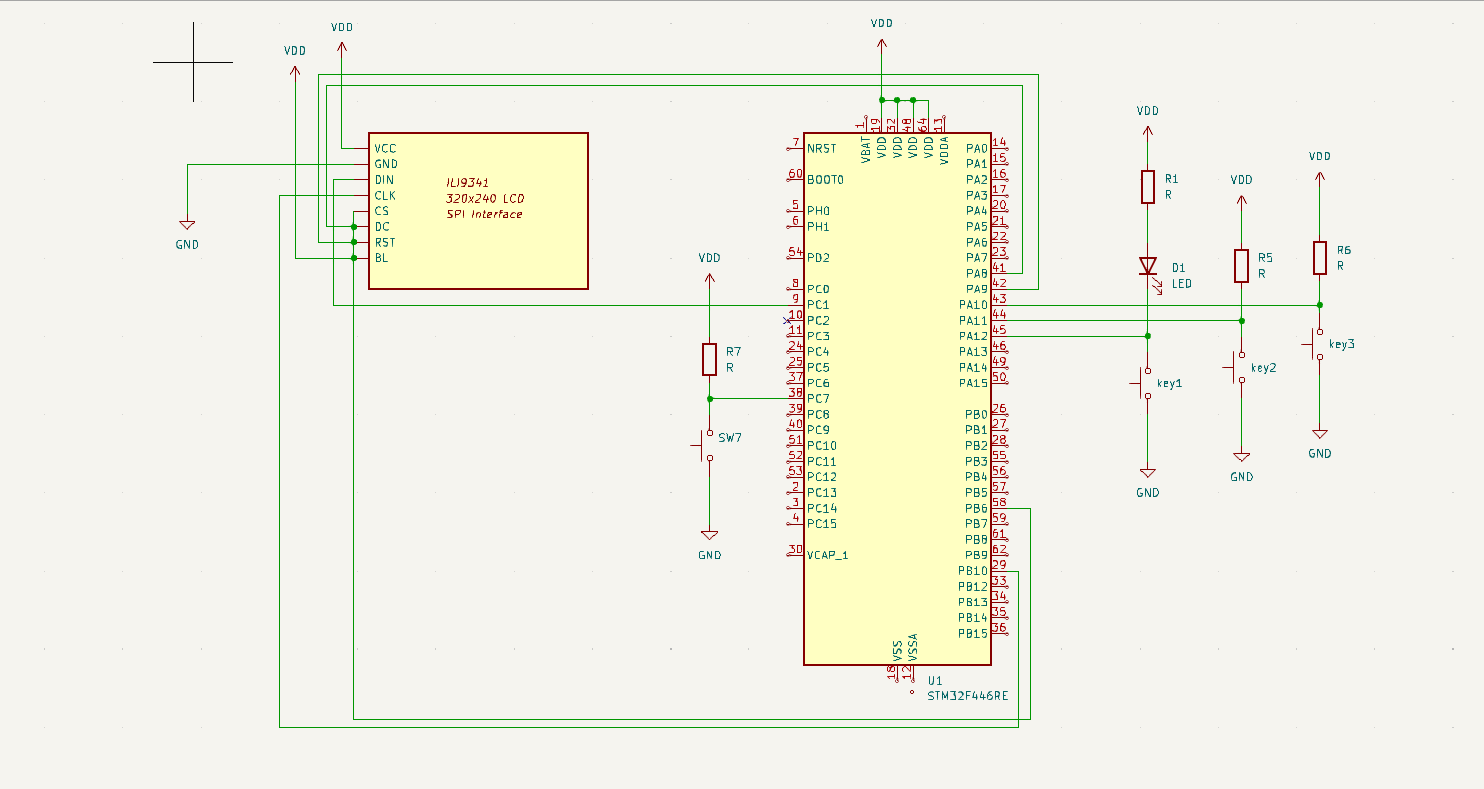This screenshot has width=1484, height=789.
Task: Select VDD power arrow above R1
Action: point(1148,131)
